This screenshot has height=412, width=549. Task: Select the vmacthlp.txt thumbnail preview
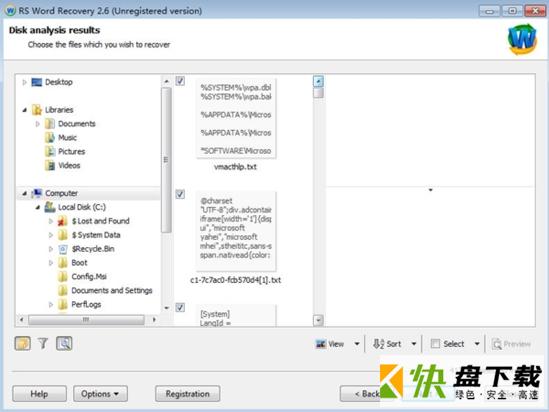[236, 119]
